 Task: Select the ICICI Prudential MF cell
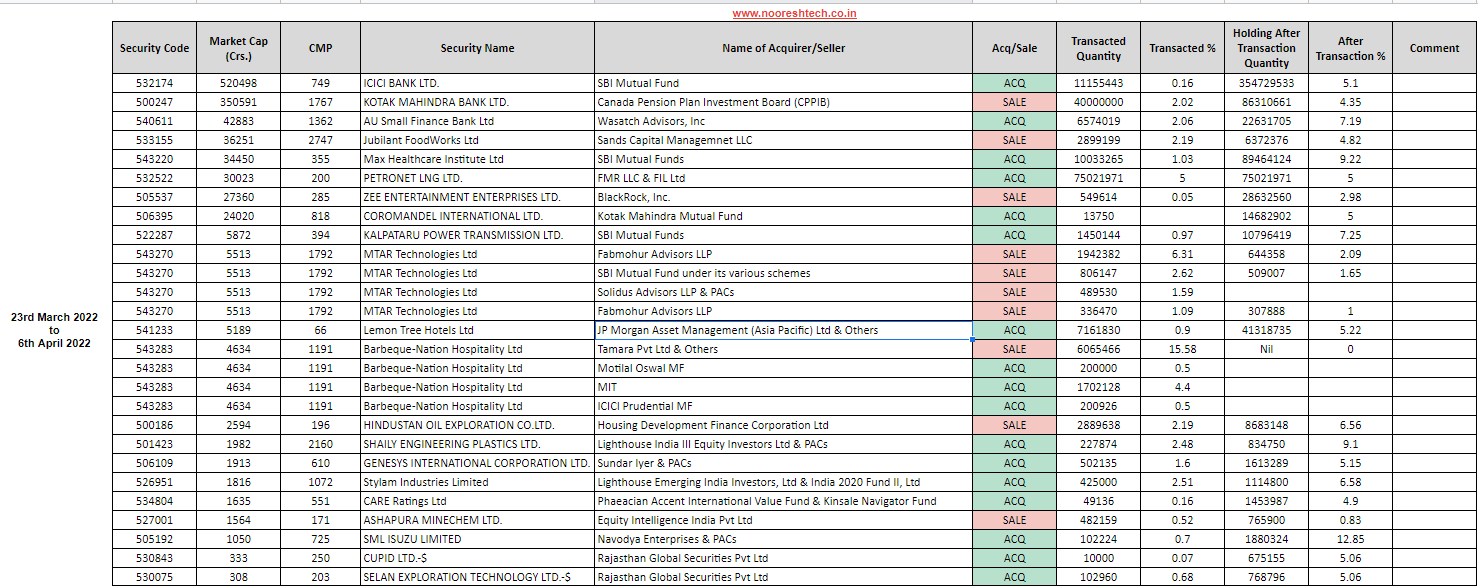783,406
